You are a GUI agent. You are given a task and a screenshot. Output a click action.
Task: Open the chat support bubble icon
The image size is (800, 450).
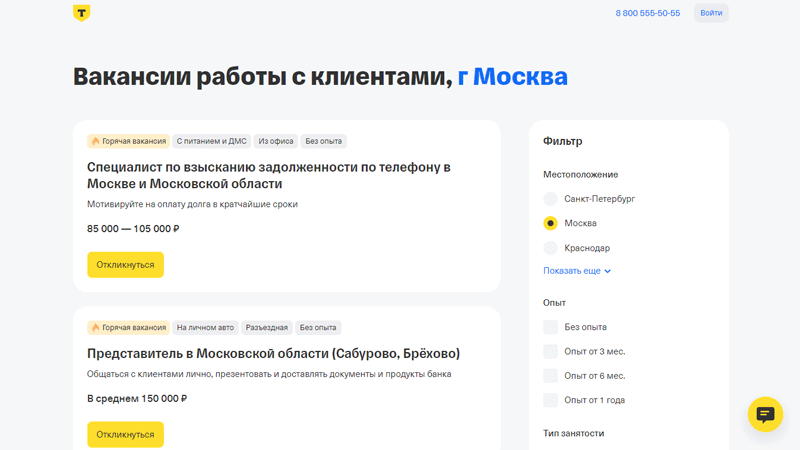(x=765, y=414)
